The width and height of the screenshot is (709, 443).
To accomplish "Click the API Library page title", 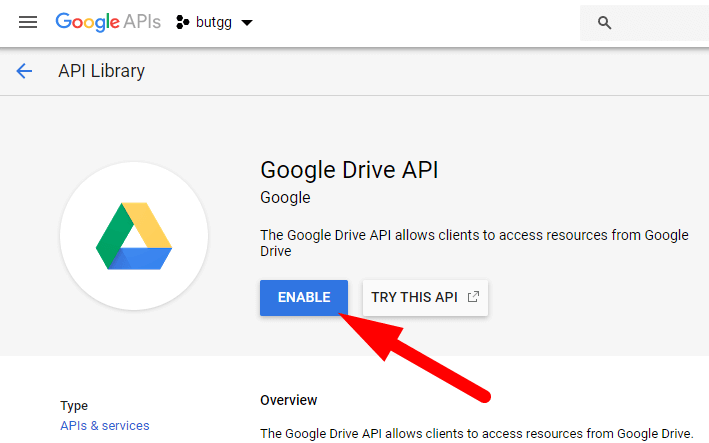I will 101,71.
